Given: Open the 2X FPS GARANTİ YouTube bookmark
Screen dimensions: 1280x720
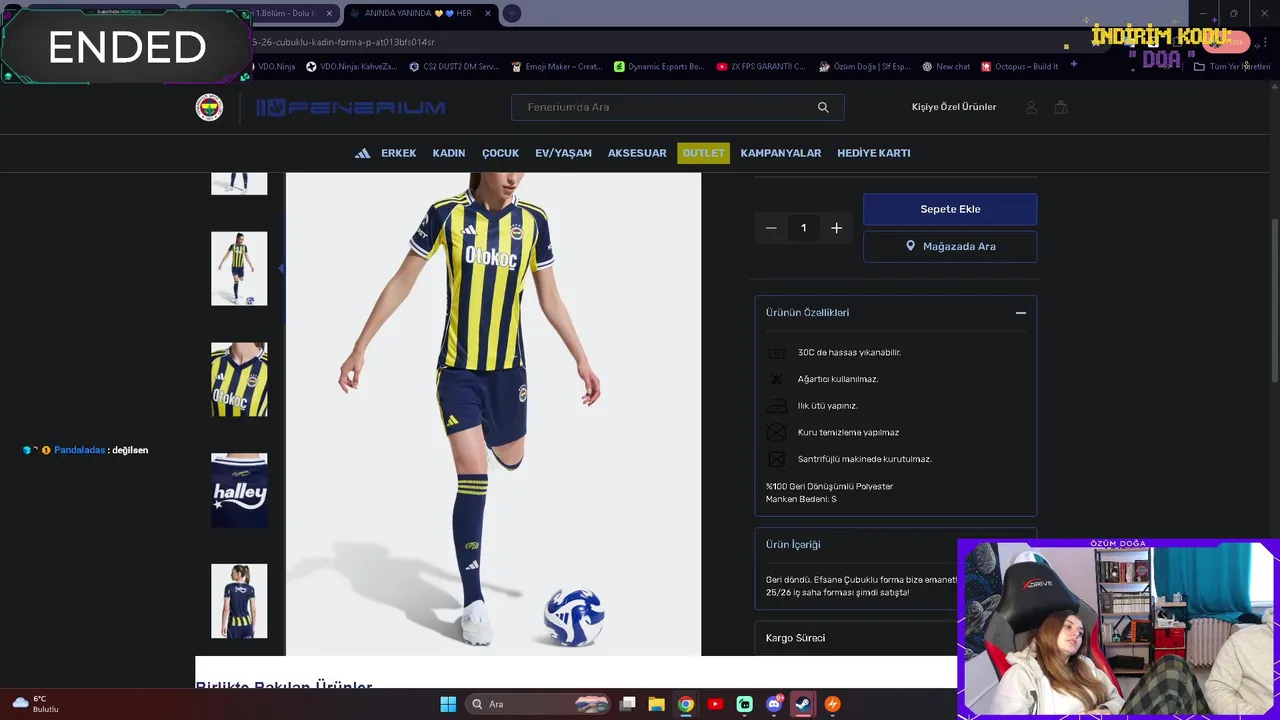Looking at the screenshot, I should tap(761, 66).
